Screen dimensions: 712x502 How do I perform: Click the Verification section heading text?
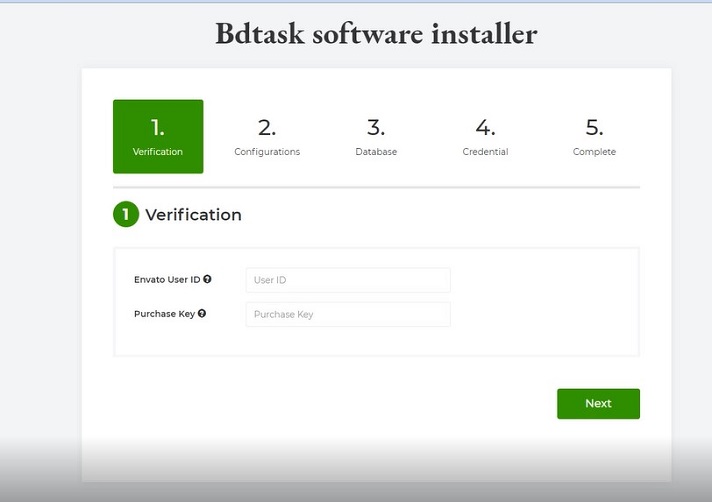pos(193,214)
